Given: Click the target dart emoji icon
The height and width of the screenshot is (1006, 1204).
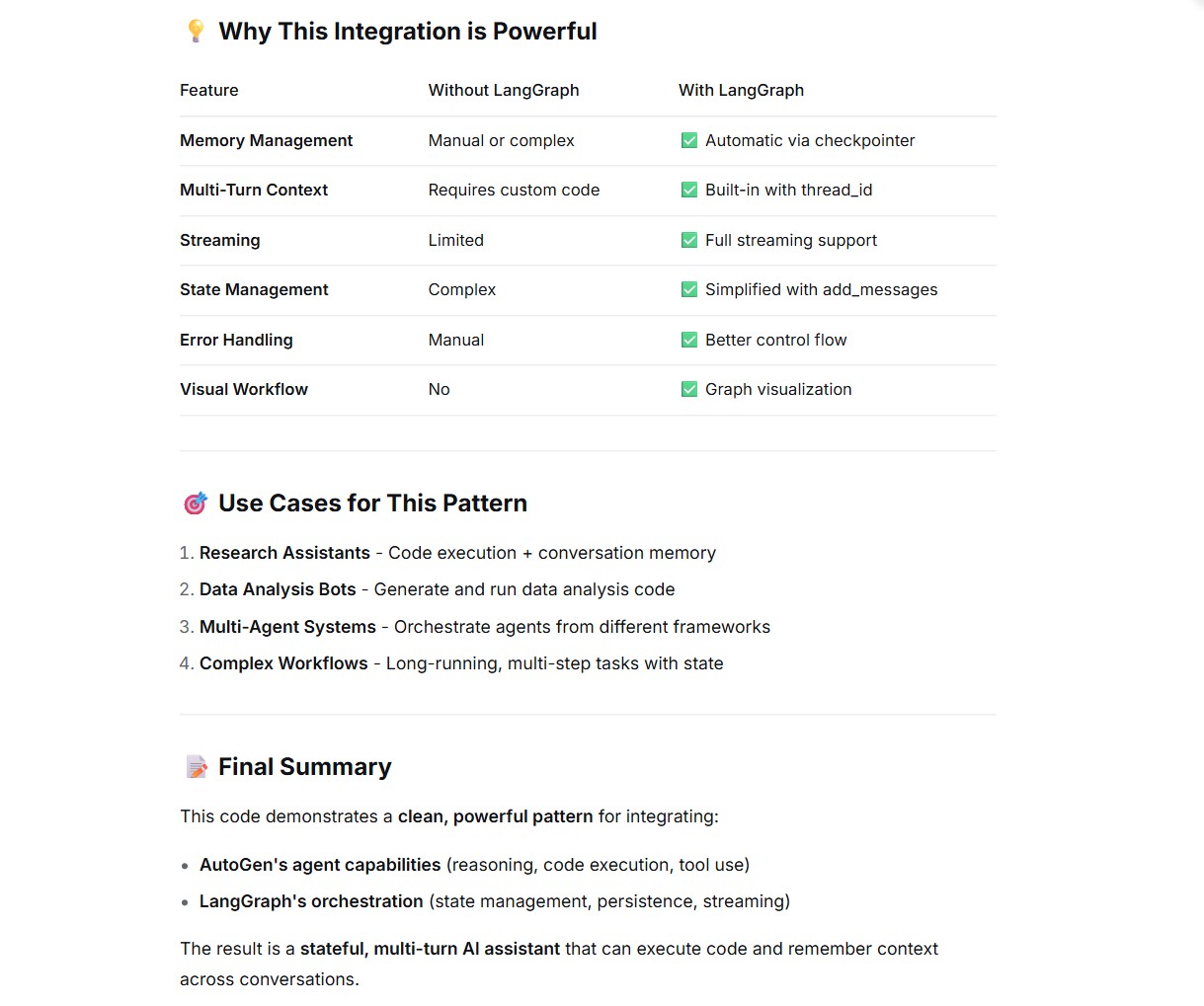Looking at the screenshot, I should click(x=196, y=503).
